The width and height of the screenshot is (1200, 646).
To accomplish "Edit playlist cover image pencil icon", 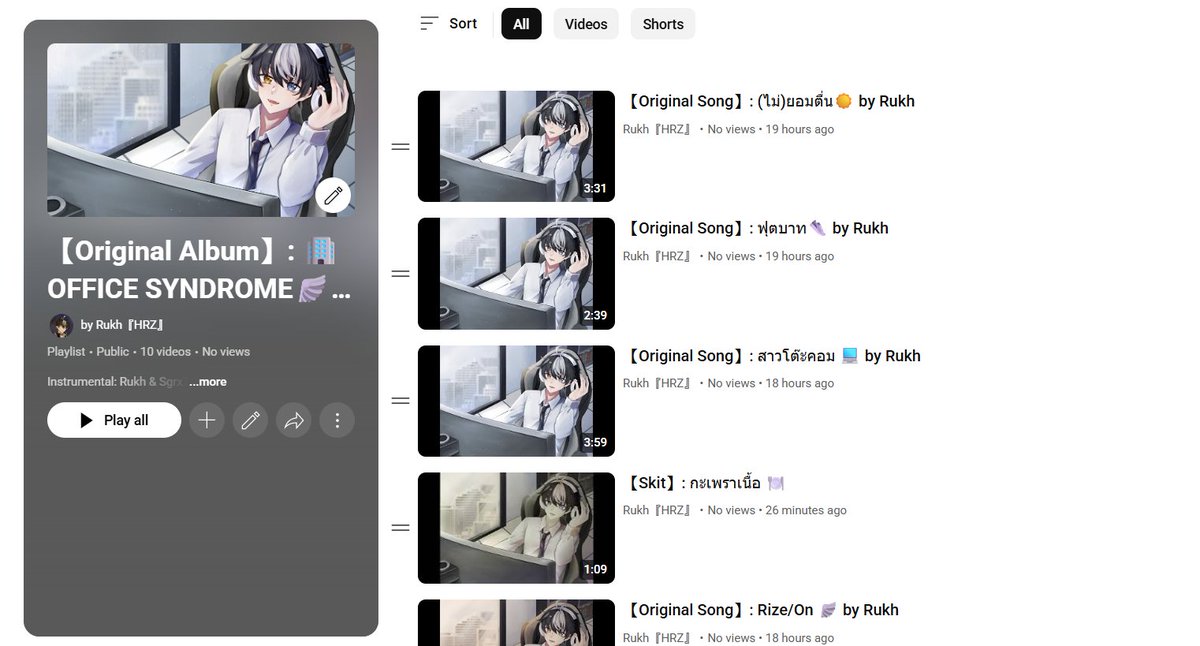I will (x=333, y=196).
